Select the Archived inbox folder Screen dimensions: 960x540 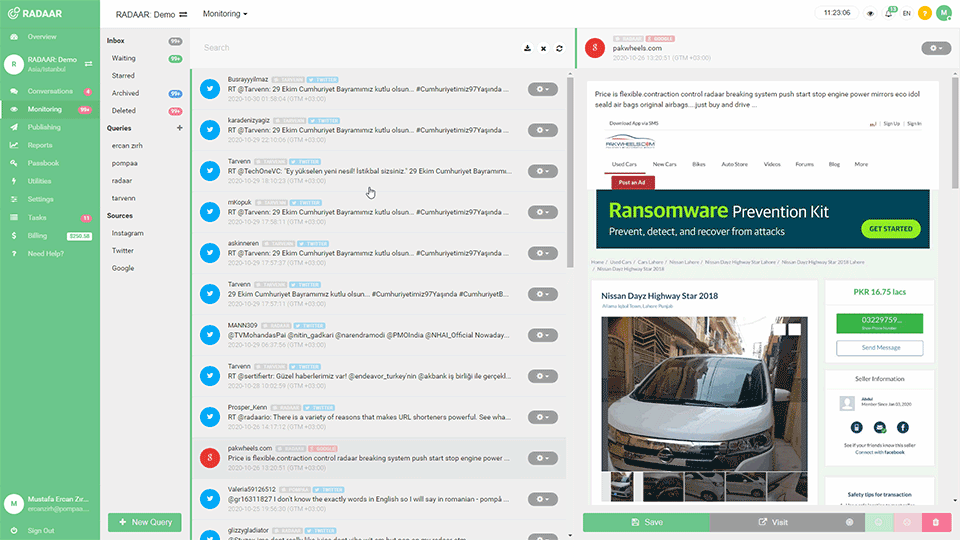(x=126, y=93)
